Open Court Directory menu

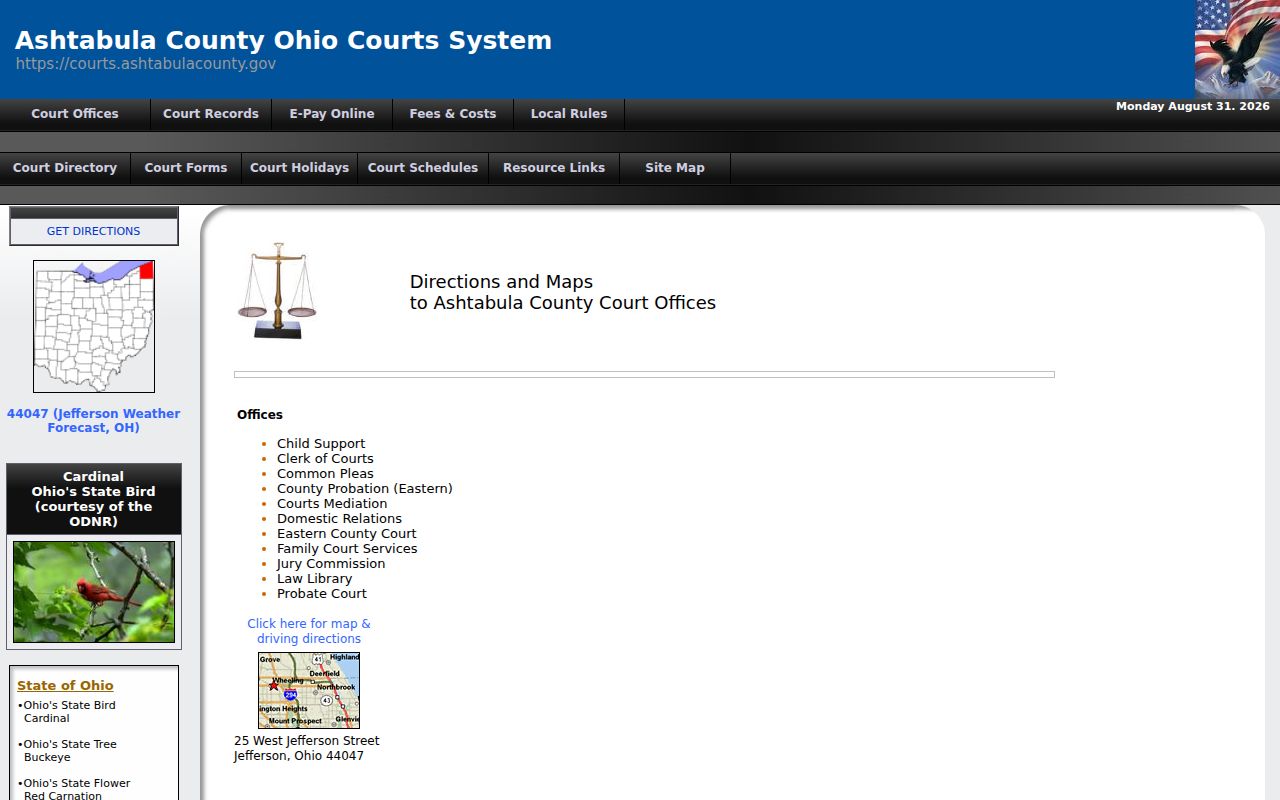pos(65,168)
